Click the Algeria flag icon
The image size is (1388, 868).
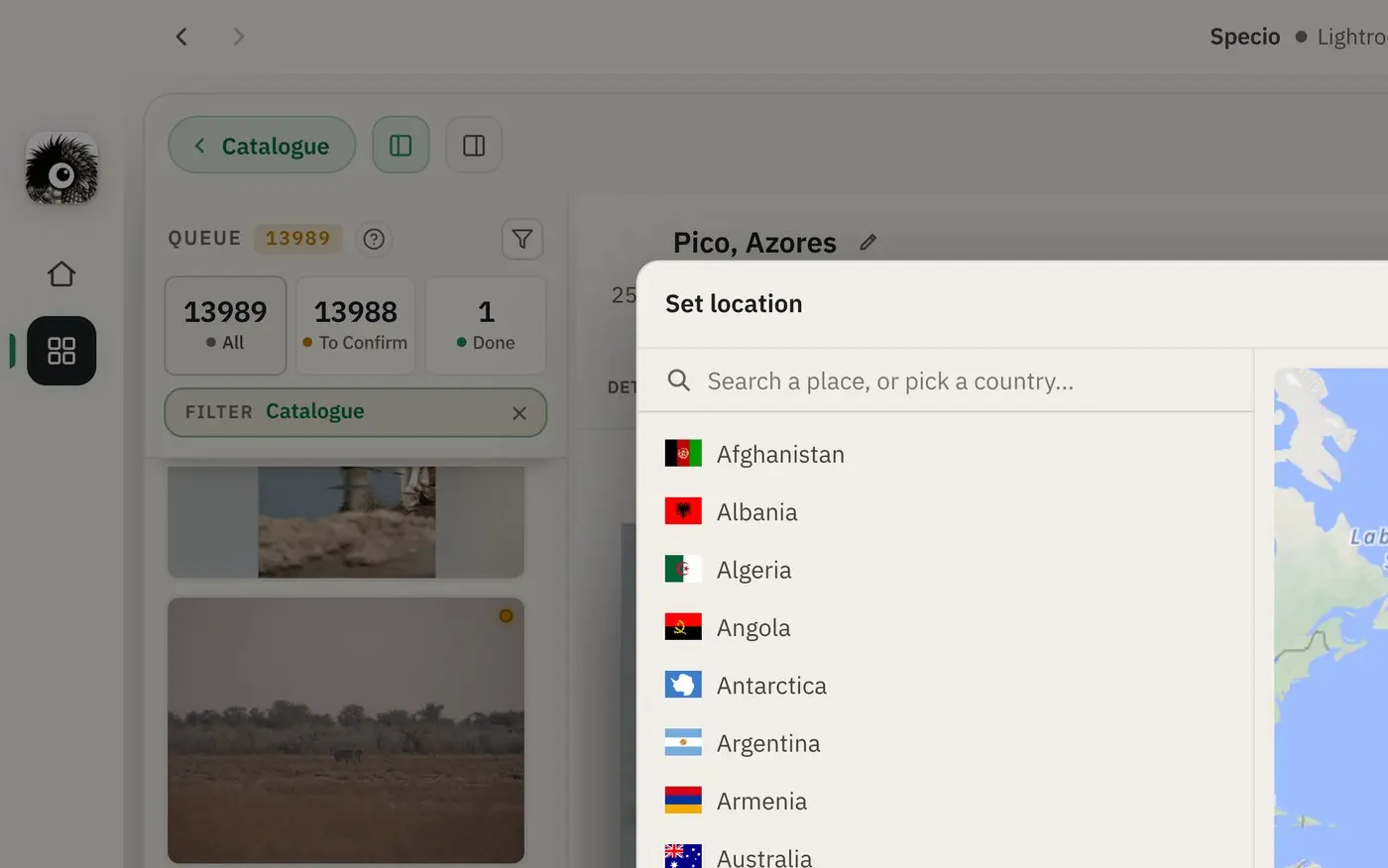[x=683, y=569]
